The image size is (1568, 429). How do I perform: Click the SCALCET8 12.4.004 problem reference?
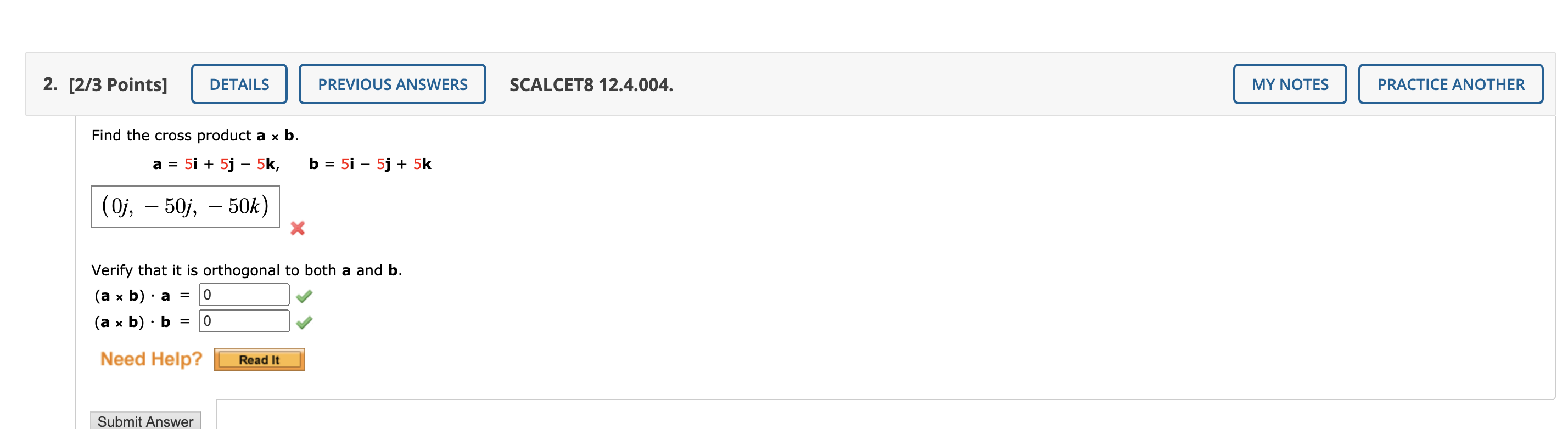(x=590, y=84)
